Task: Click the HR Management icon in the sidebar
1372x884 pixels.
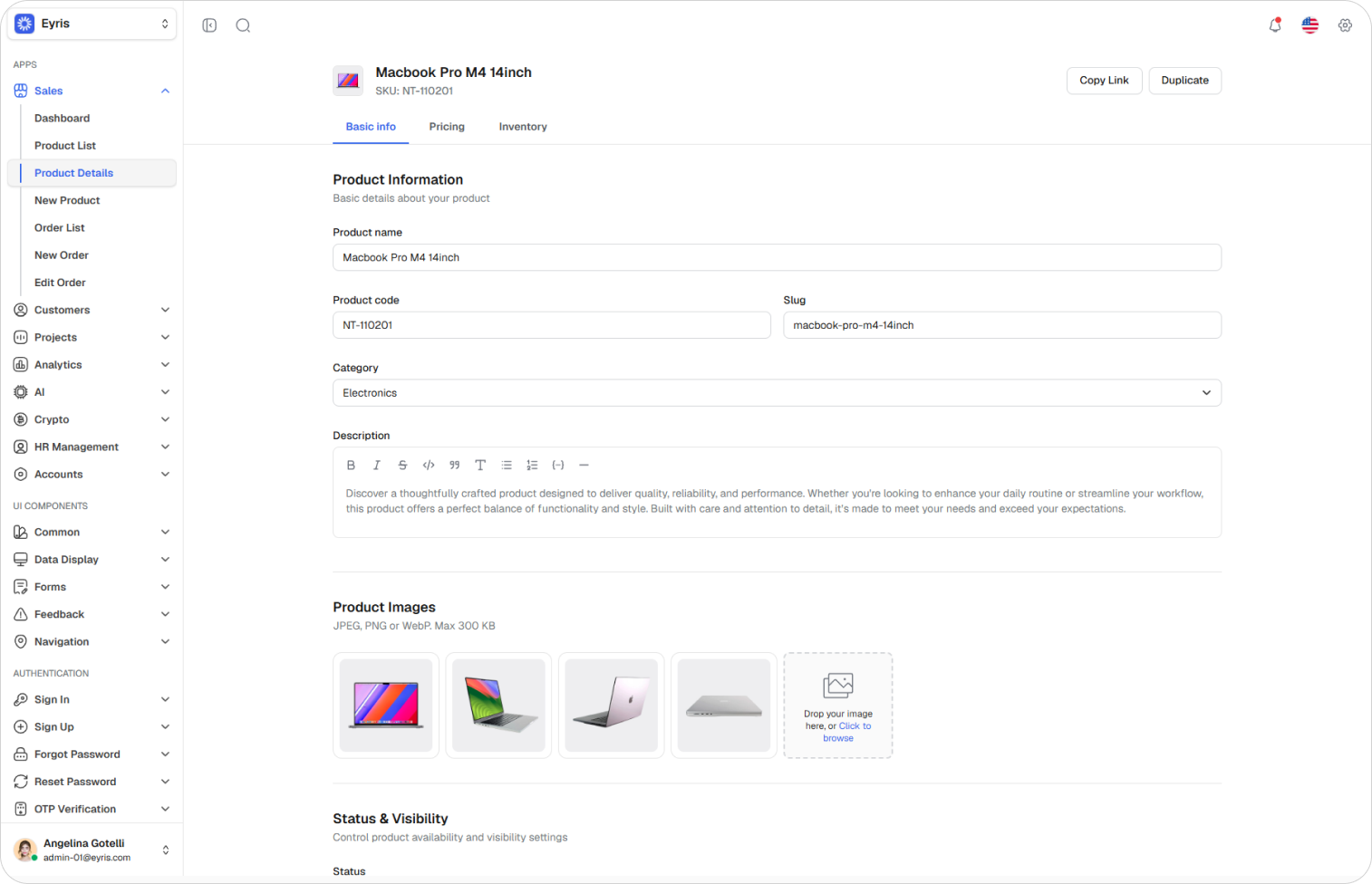Action: pos(21,447)
